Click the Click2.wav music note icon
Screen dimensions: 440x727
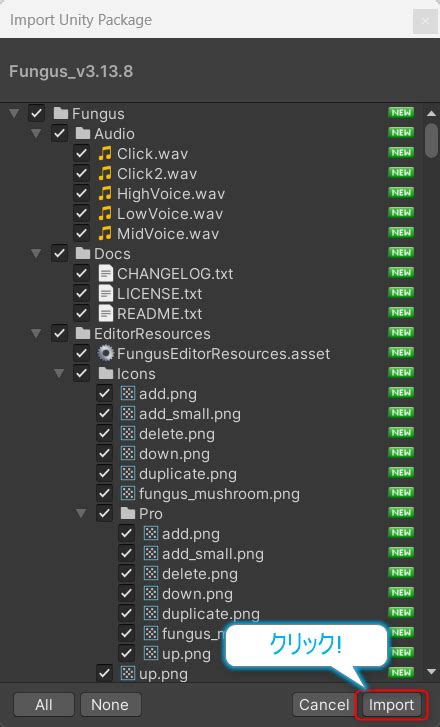pyautogui.click(x=105, y=173)
